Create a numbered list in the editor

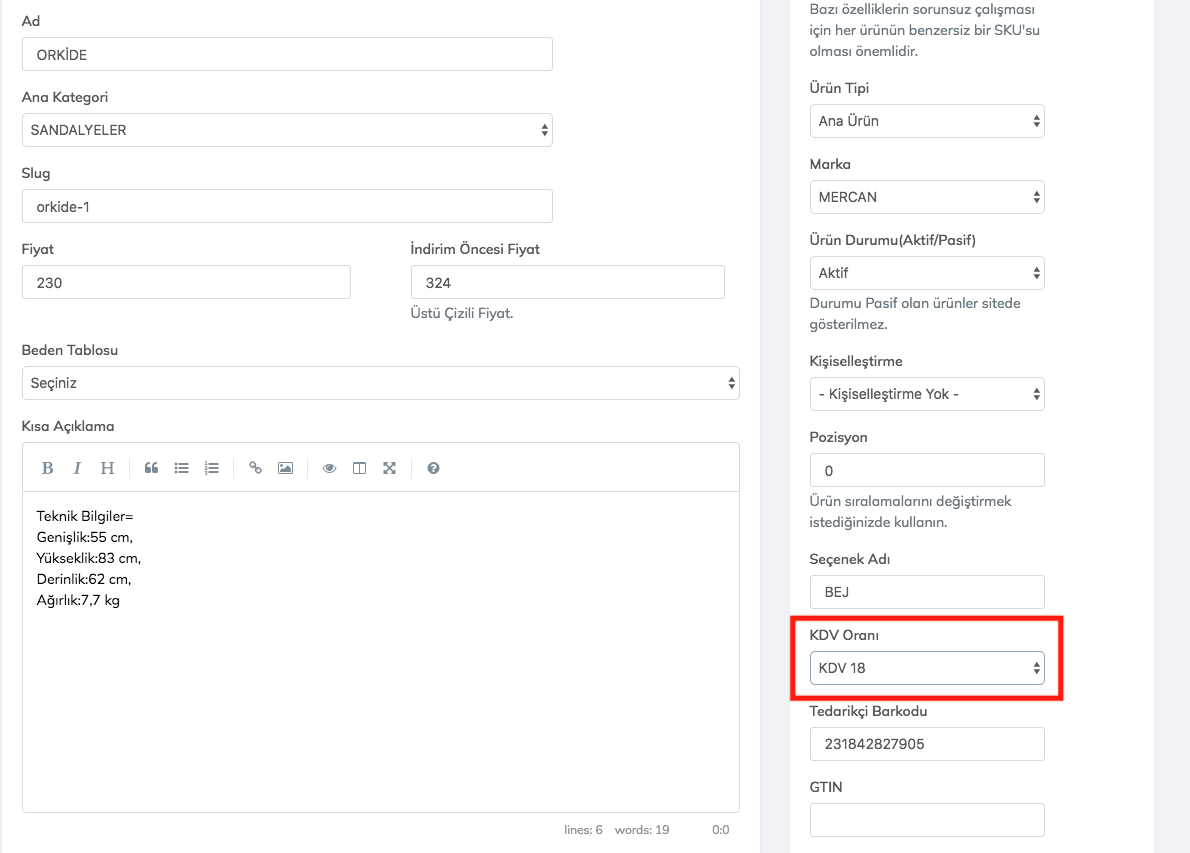(x=211, y=468)
